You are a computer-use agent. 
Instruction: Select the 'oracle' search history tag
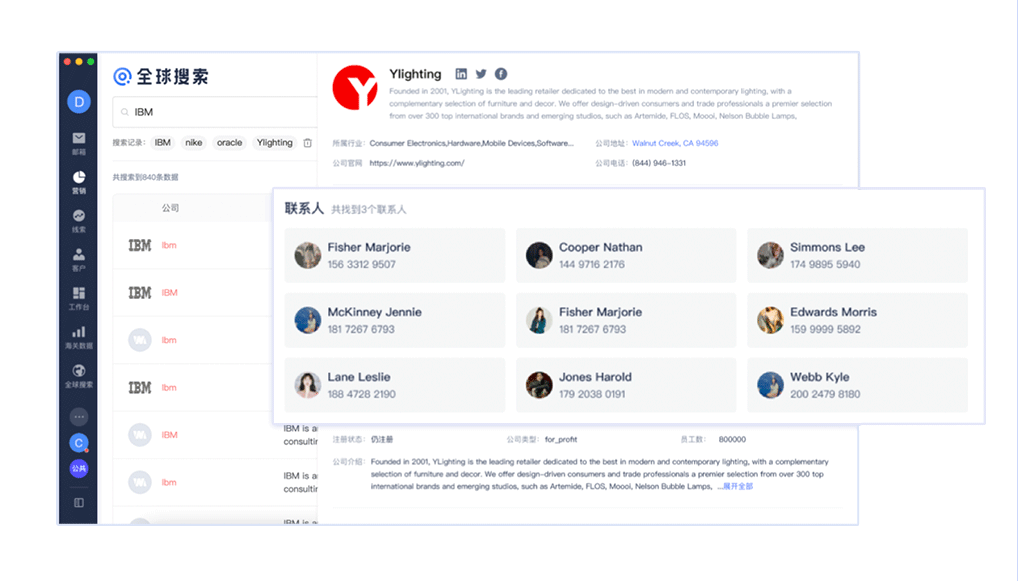pos(230,143)
